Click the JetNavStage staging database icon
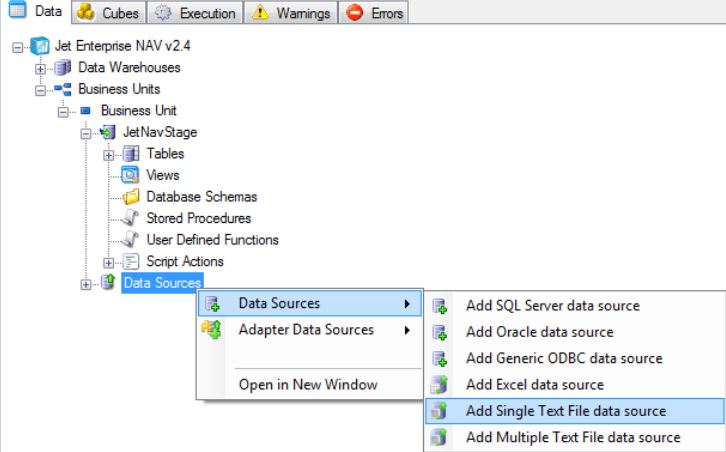 (x=107, y=132)
